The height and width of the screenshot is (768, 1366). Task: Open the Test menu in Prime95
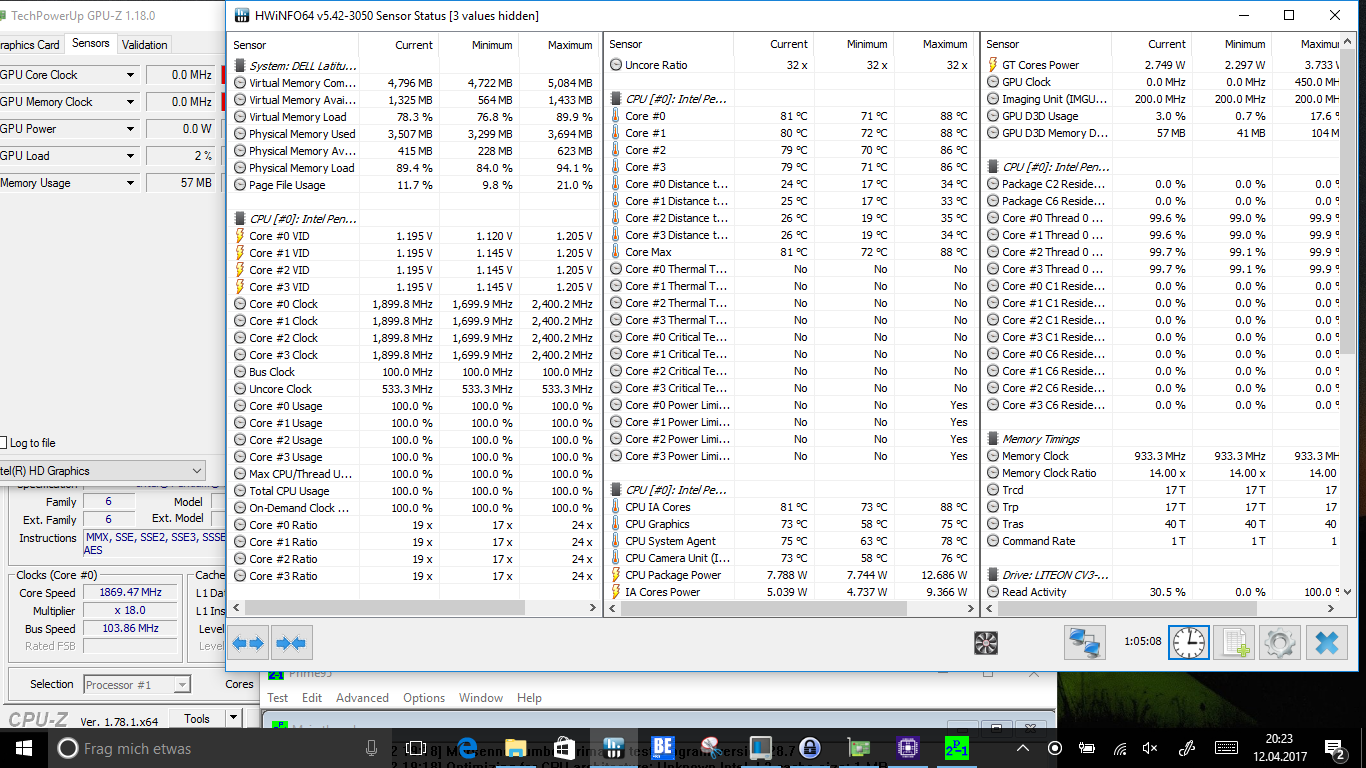(x=278, y=698)
